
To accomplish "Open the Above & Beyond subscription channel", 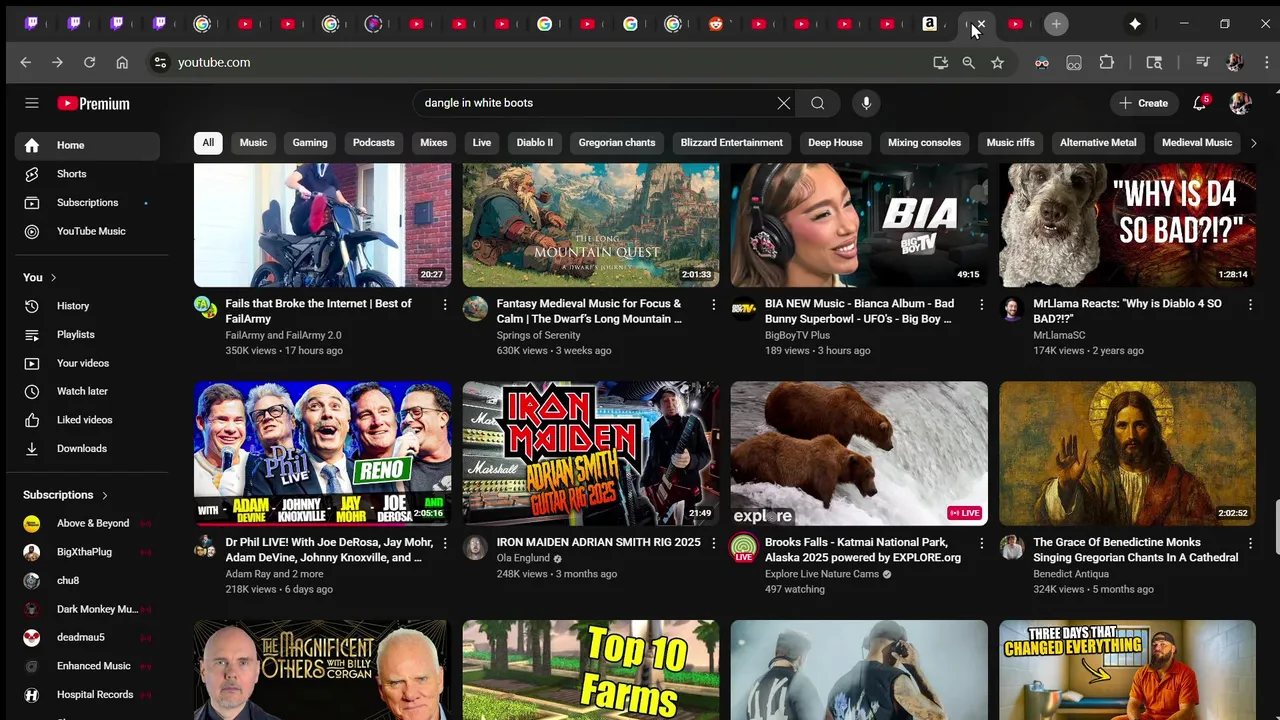I will tap(87, 523).
